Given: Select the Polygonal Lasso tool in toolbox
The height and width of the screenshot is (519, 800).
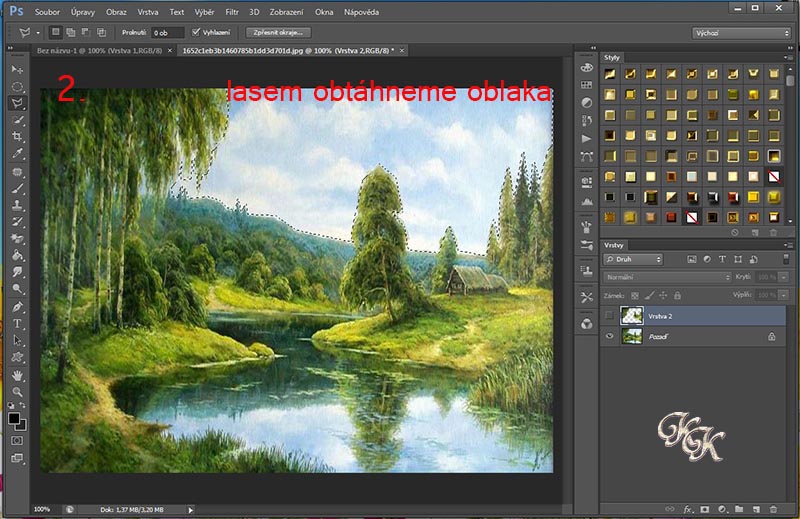Looking at the screenshot, I should 17,103.
